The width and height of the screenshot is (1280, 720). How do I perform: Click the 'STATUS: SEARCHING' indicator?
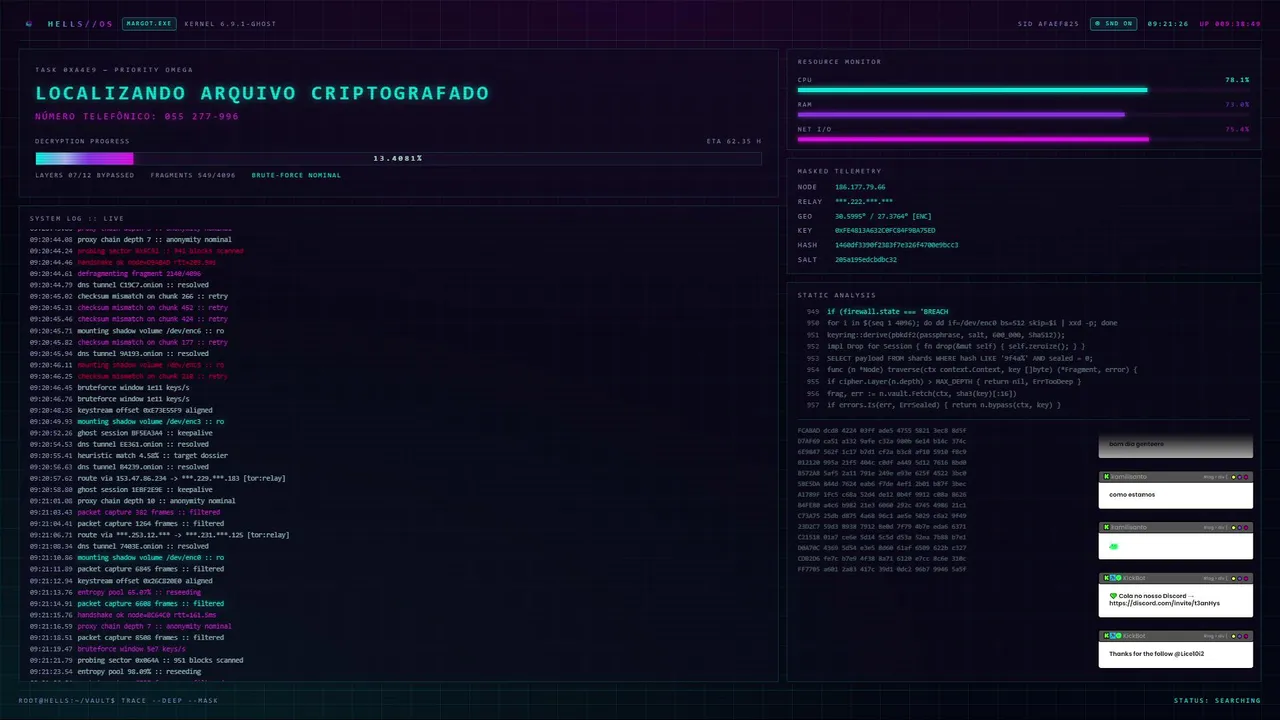tap(1217, 700)
